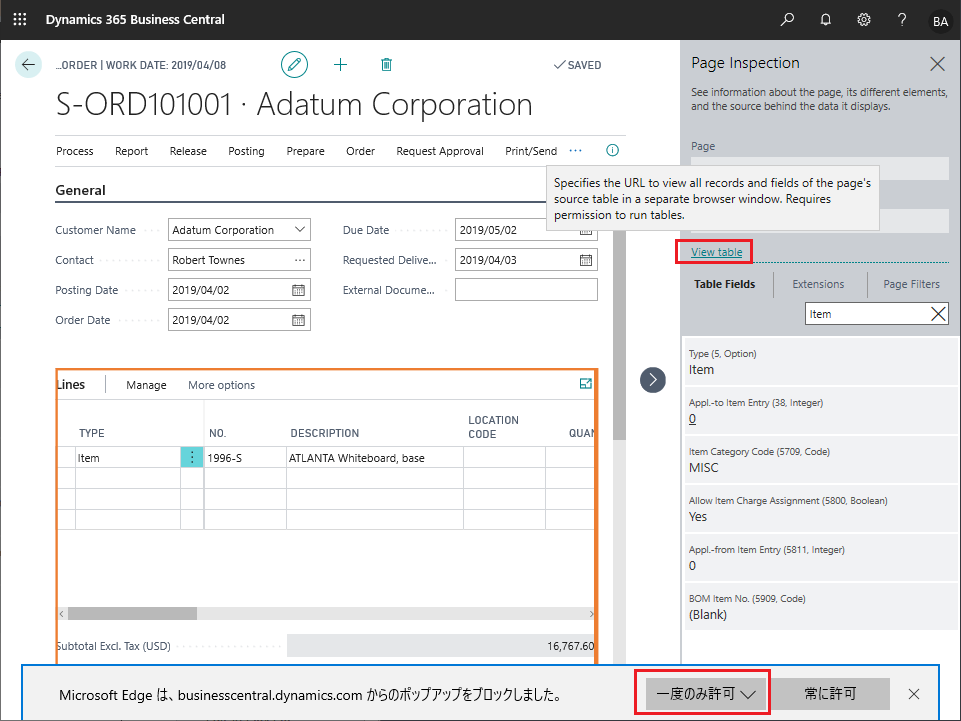Focus the External Document No. field
Image resolution: width=961 pixels, height=721 pixels.
pyautogui.click(x=526, y=290)
